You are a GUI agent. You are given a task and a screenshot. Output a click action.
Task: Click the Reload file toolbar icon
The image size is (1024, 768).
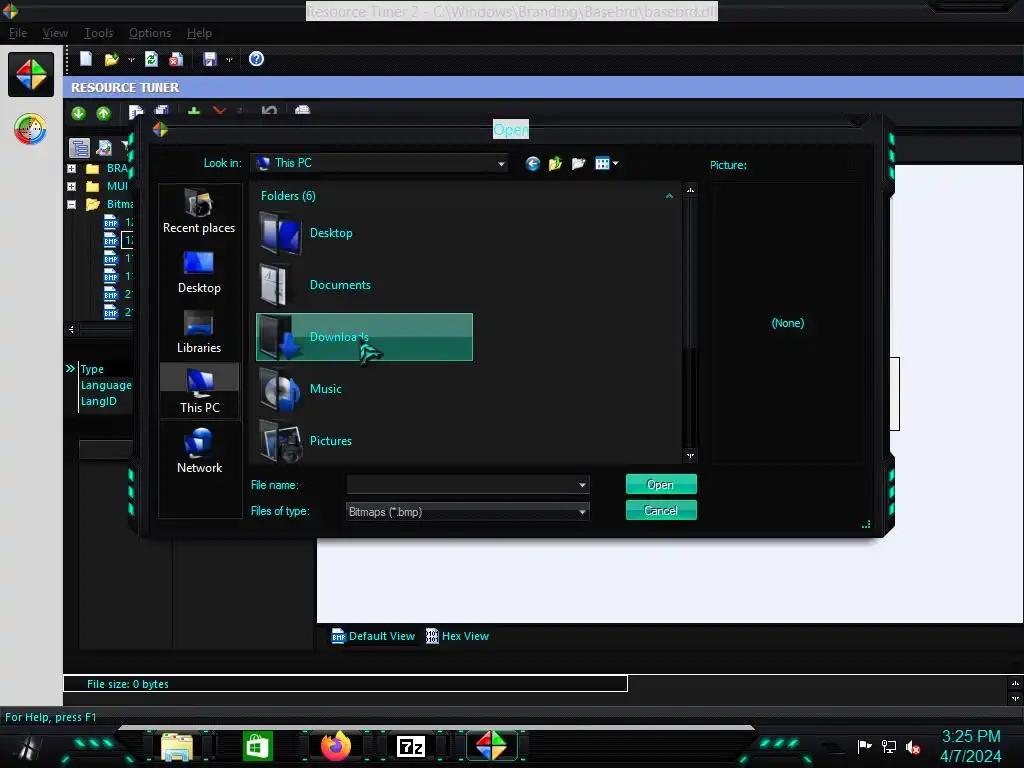(x=152, y=59)
